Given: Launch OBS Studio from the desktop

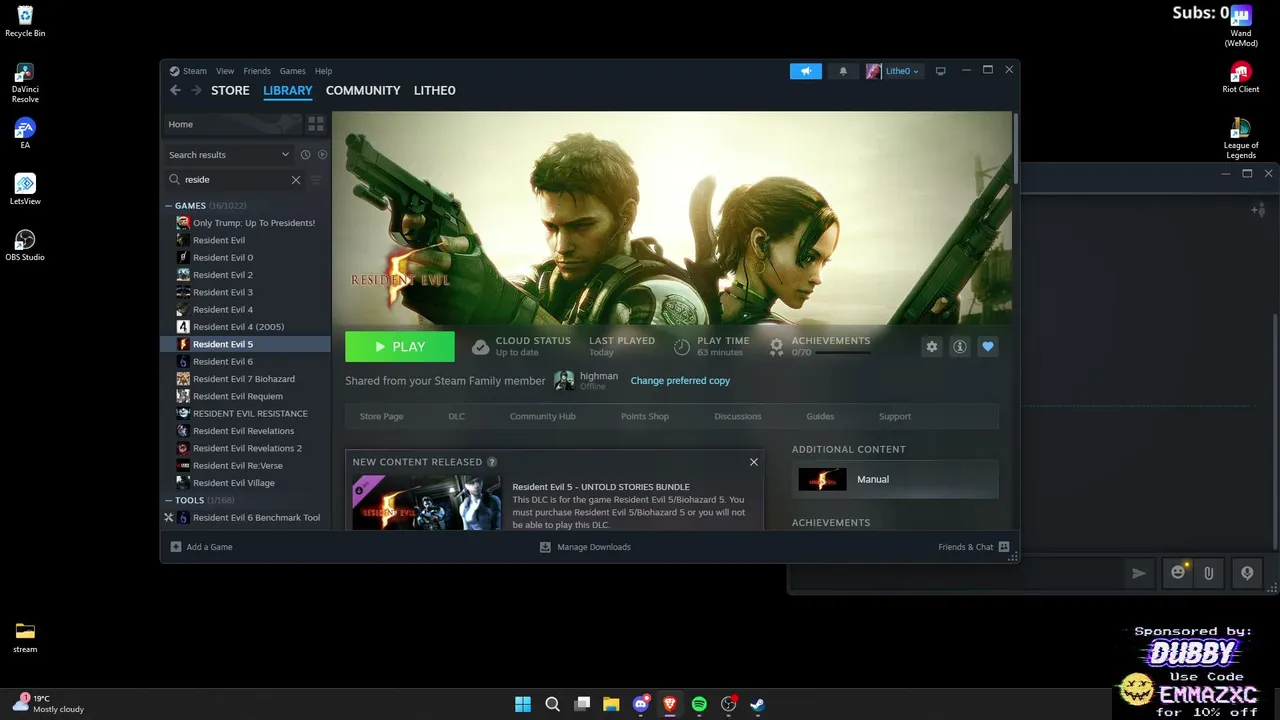Looking at the screenshot, I should point(25,246).
